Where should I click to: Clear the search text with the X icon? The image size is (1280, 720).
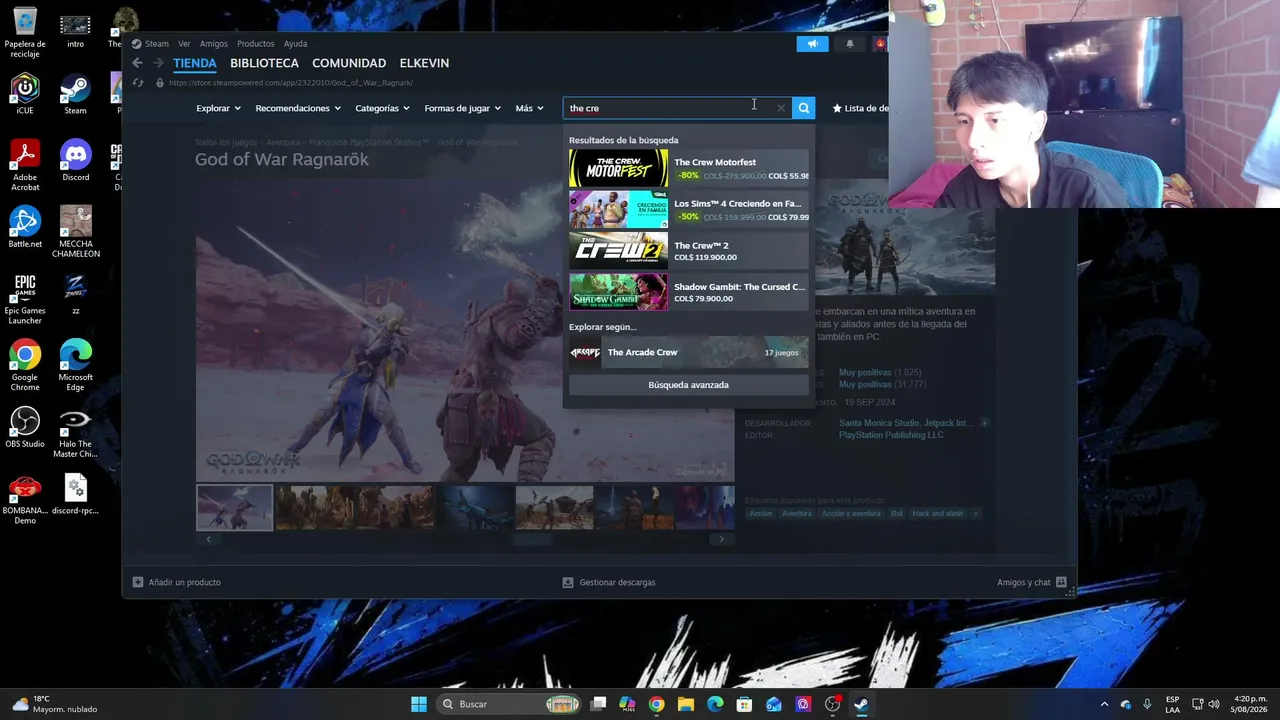point(781,108)
